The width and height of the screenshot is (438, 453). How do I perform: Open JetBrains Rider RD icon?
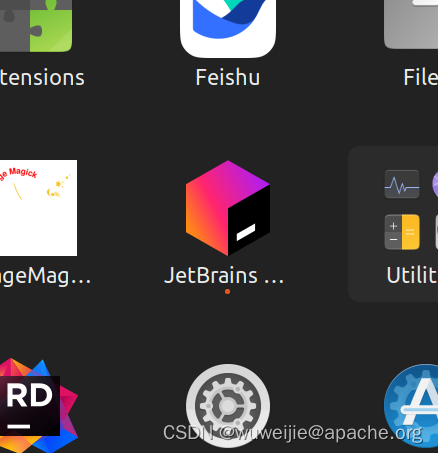(x=38, y=405)
